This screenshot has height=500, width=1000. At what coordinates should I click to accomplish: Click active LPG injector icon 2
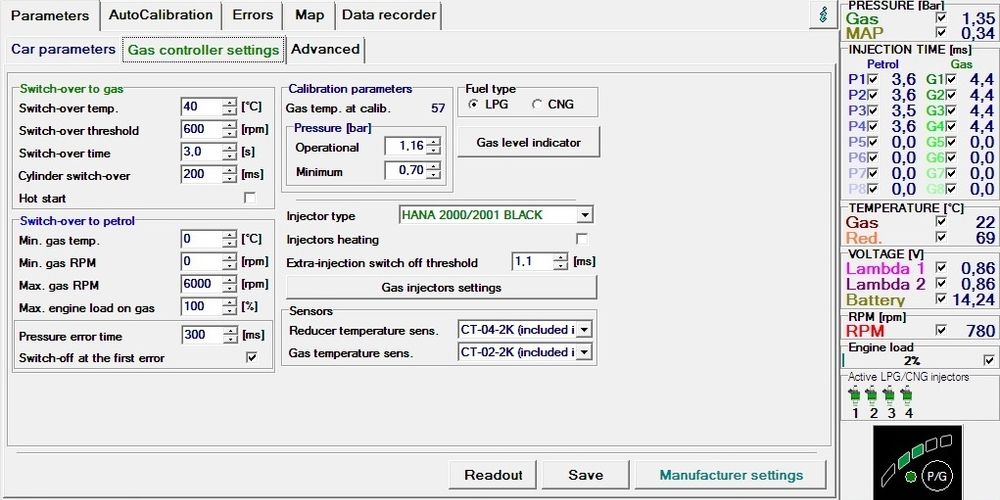click(872, 397)
